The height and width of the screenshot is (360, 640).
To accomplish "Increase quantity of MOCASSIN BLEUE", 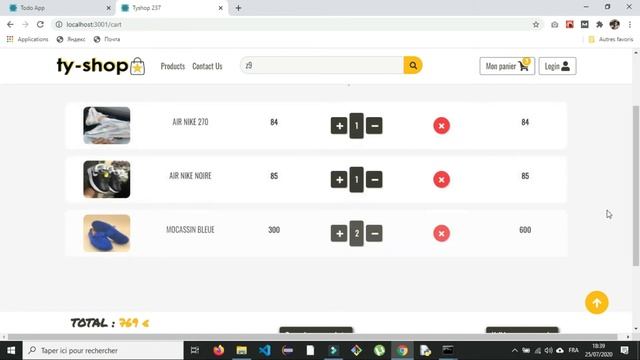I will 339,233.
